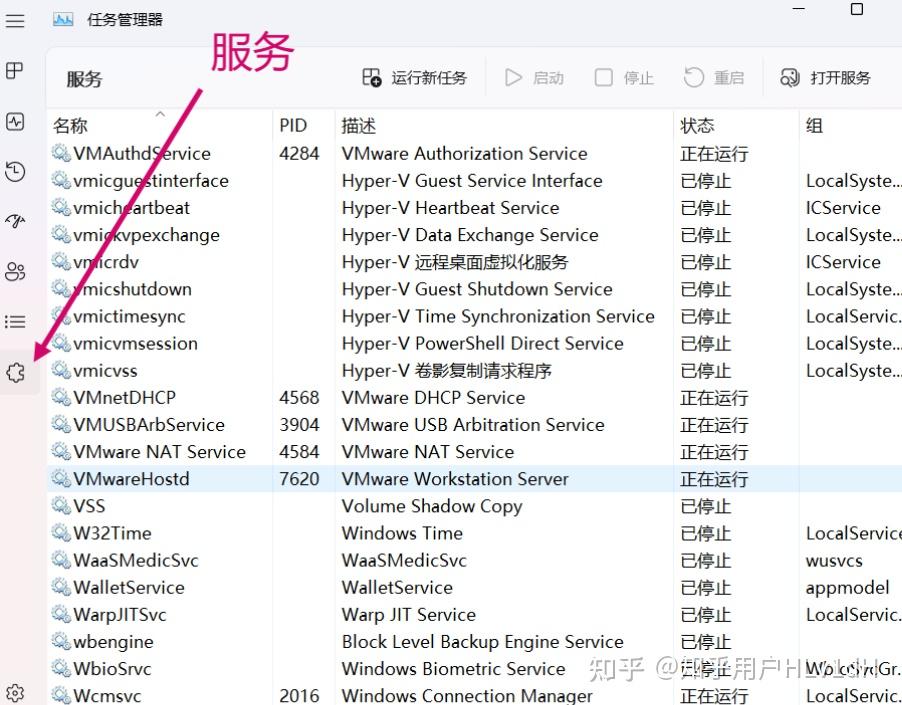Select the vmicshutdown service name
Screen dimensions: 902x705
(x=133, y=289)
